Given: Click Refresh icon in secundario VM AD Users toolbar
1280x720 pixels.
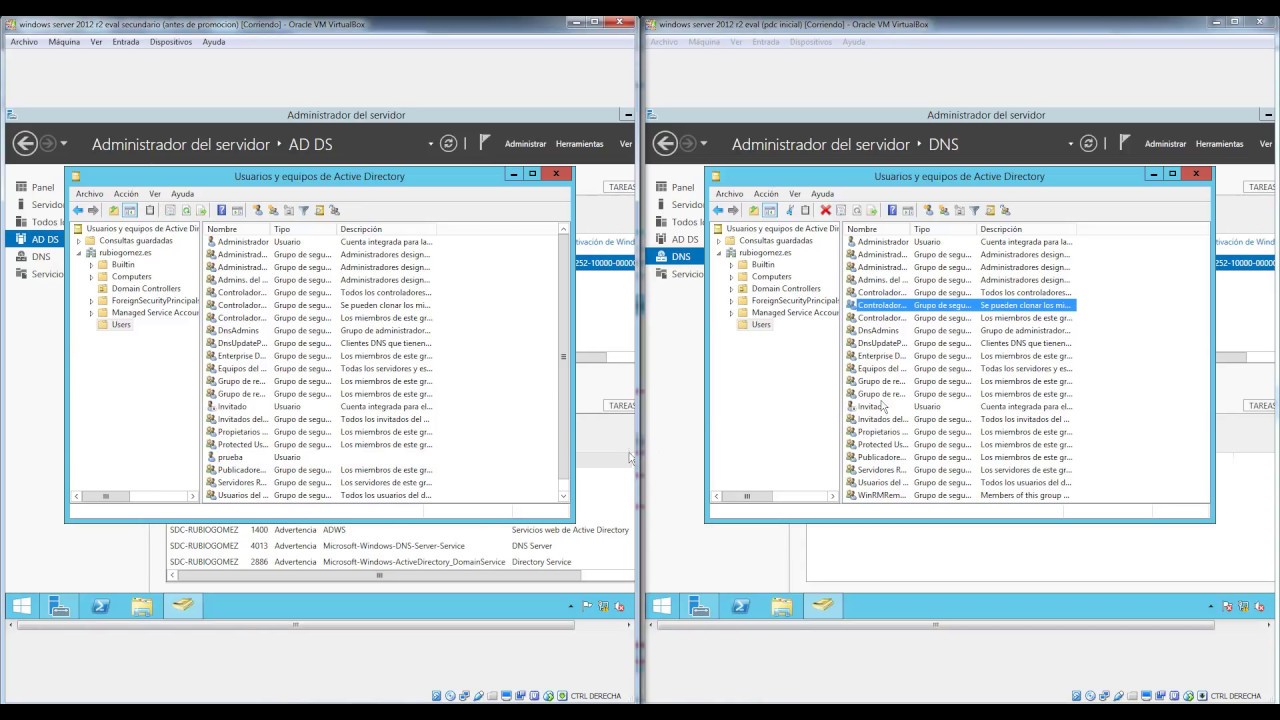Looking at the screenshot, I should tap(186, 210).
